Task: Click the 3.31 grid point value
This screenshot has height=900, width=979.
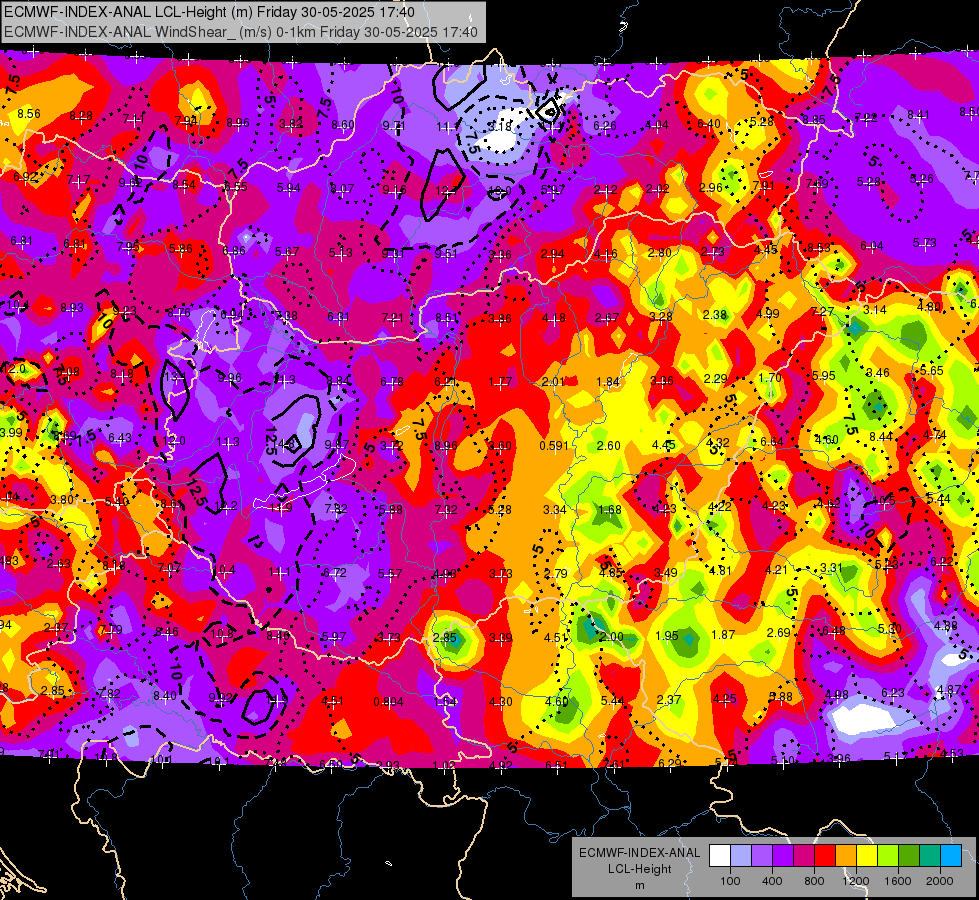Action: tap(832, 568)
